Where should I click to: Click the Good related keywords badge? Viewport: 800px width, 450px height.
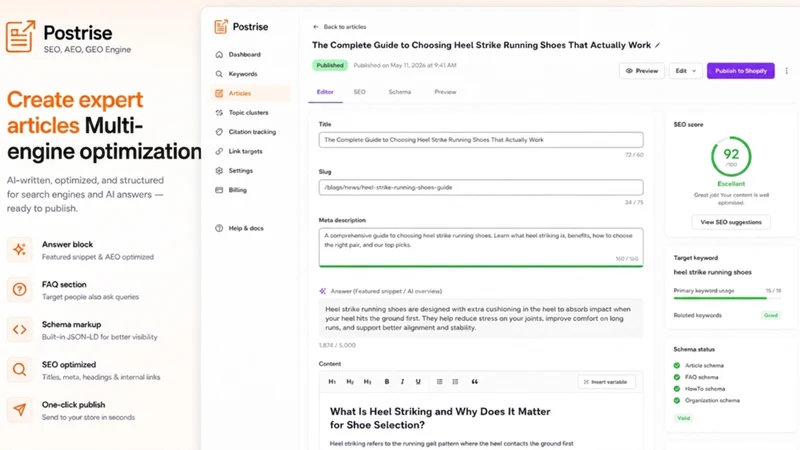tap(771, 315)
